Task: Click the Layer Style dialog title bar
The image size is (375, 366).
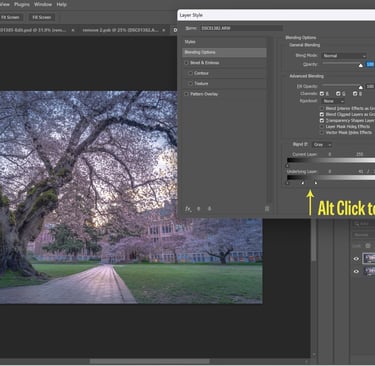Action: (x=276, y=15)
